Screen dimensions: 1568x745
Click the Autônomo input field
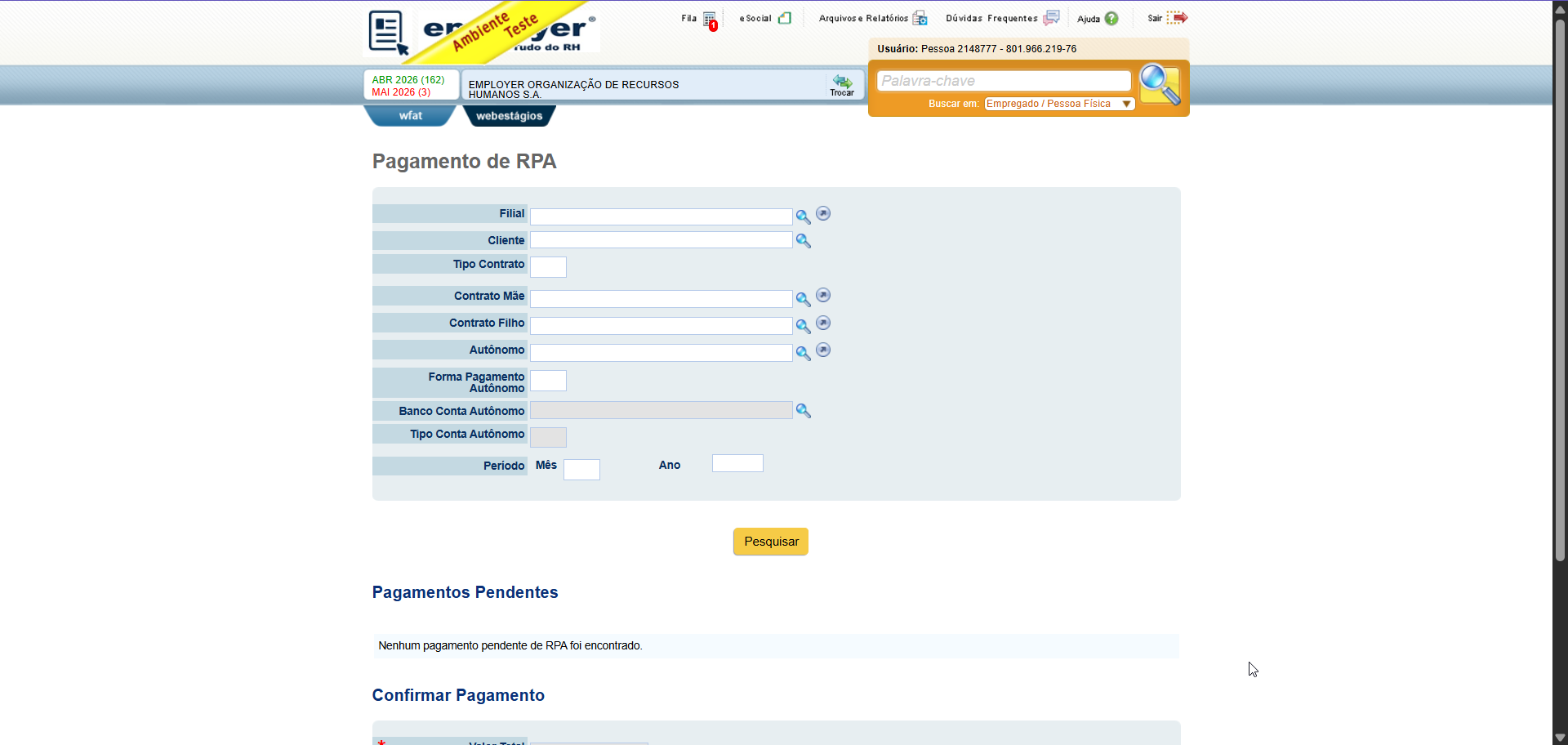pos(661,353)
